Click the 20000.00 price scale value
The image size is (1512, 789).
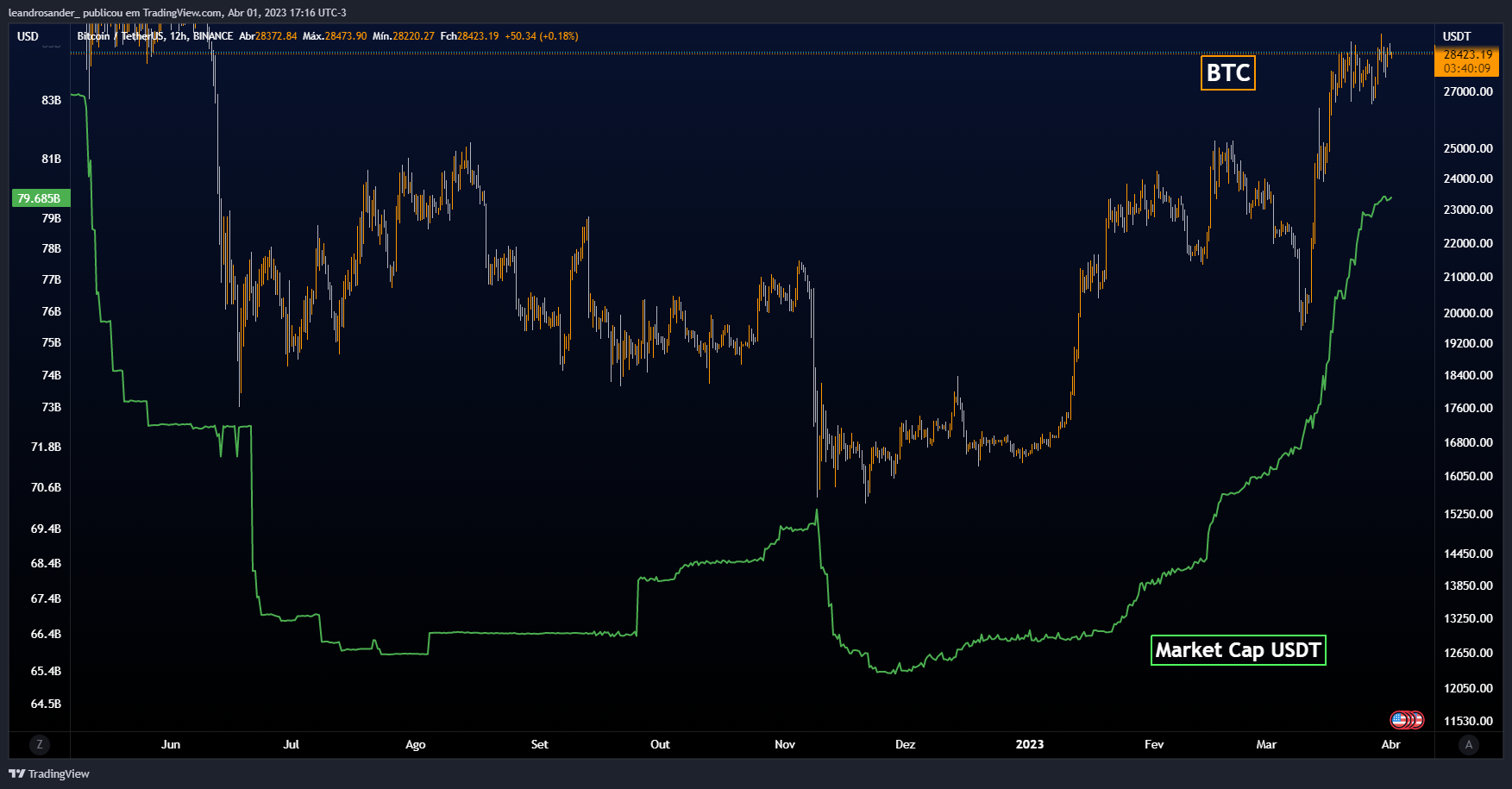coord(1468,313)
